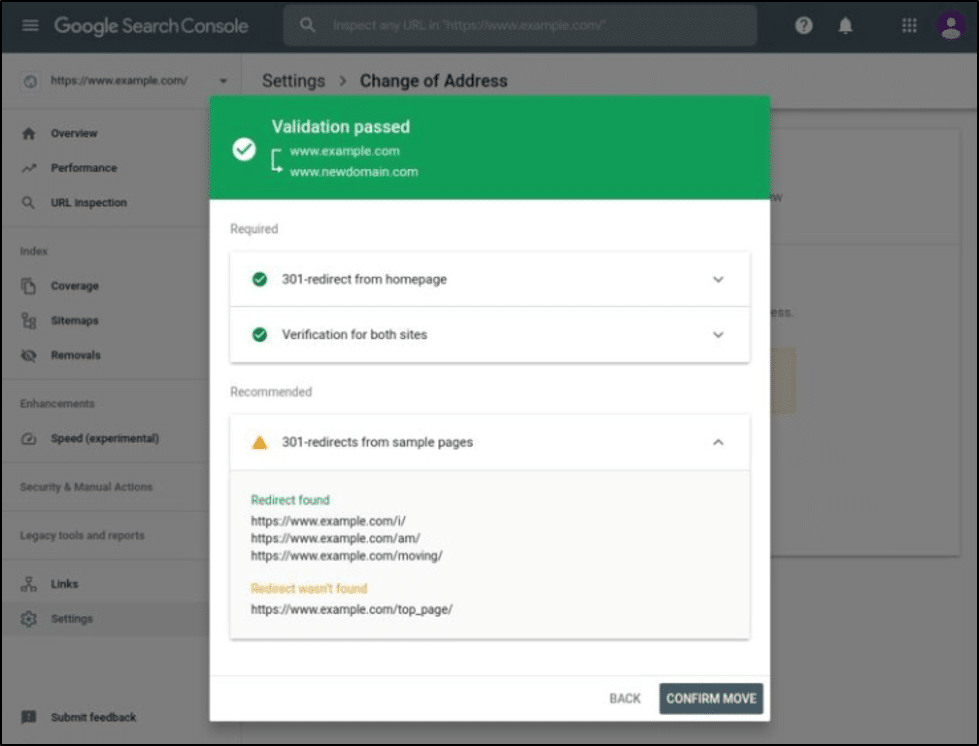
Task: Click the Redirect found heading
Action: pos(290,500)
